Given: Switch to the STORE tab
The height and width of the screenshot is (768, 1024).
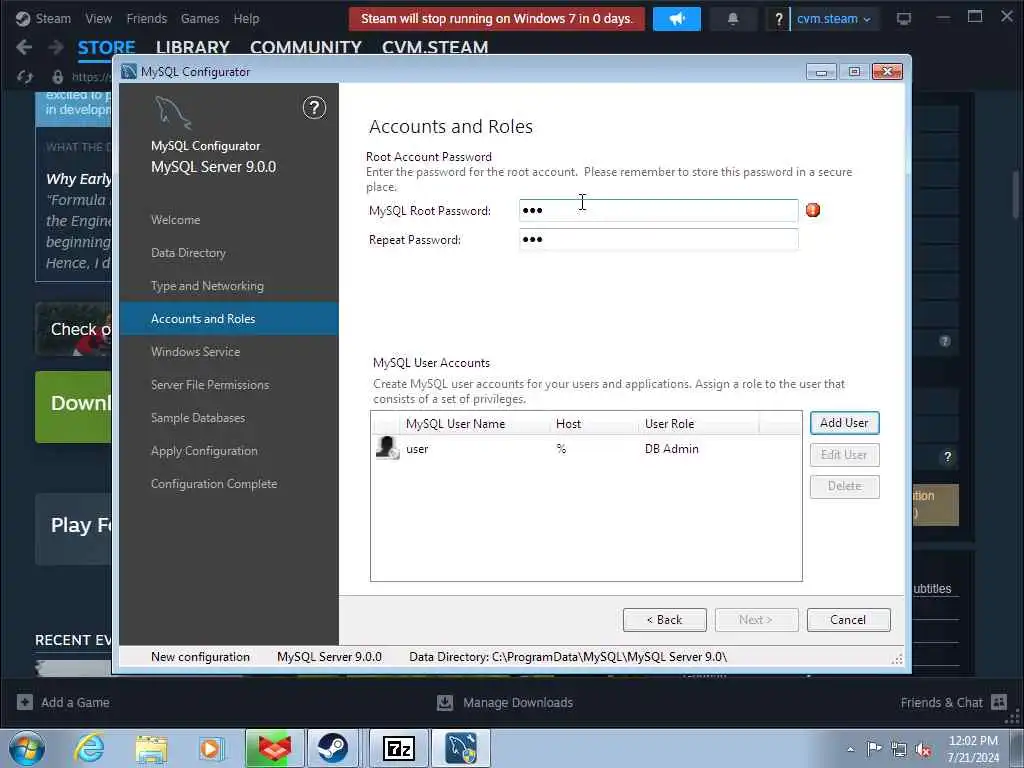Looking at the screenshot, I should tap(106, 47).
